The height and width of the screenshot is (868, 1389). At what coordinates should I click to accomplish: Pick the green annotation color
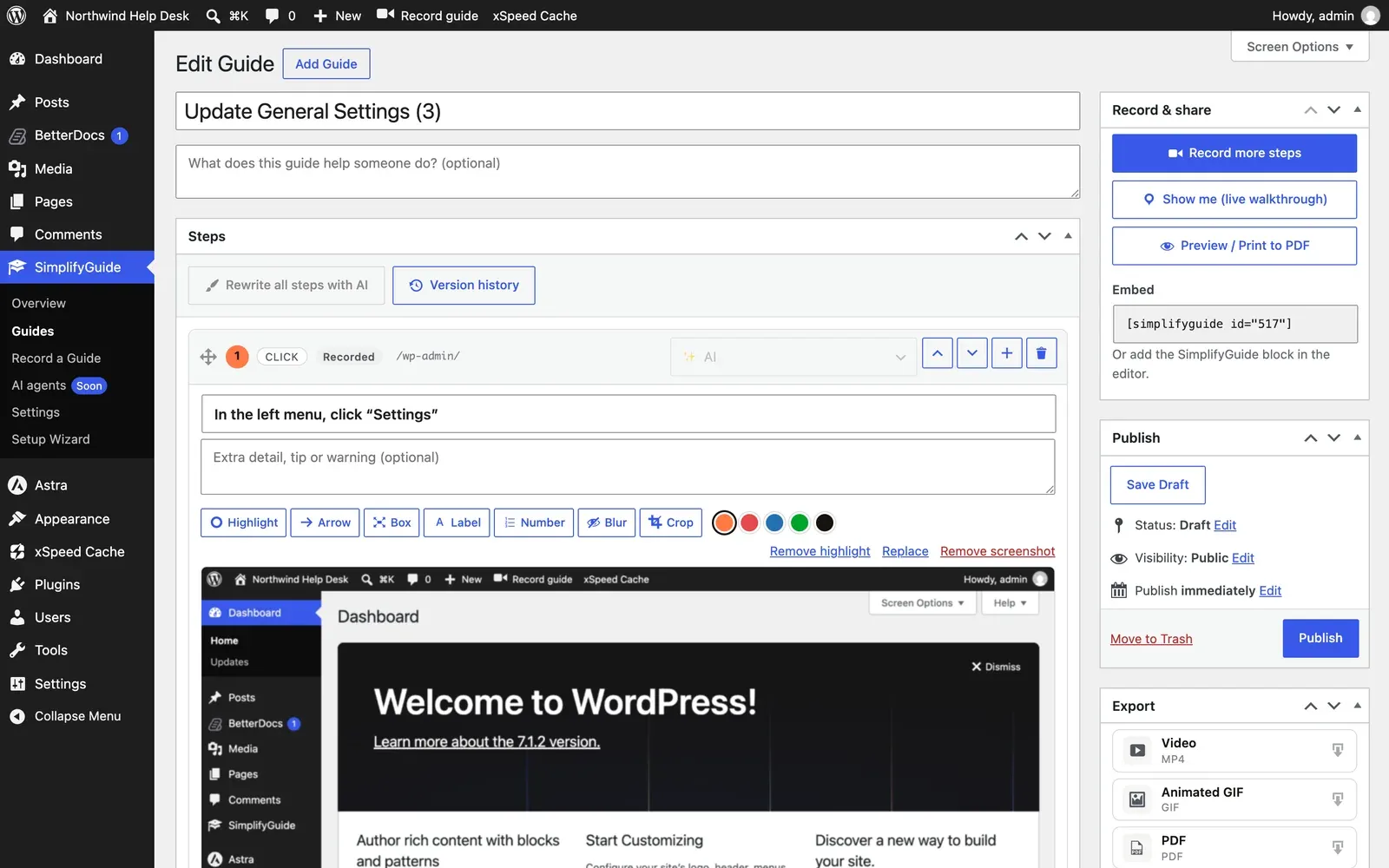pos(800,523)
